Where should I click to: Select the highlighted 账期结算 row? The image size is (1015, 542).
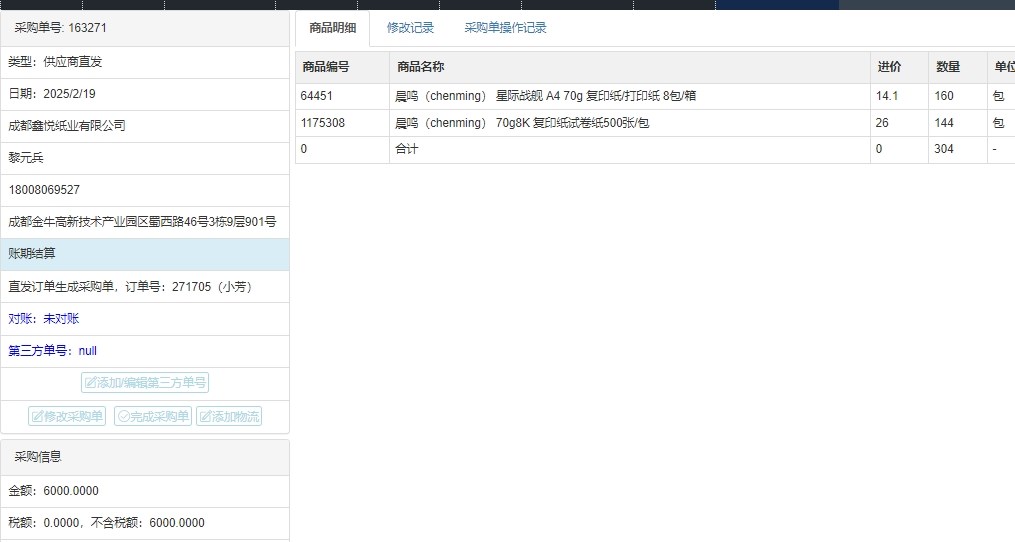145,254
